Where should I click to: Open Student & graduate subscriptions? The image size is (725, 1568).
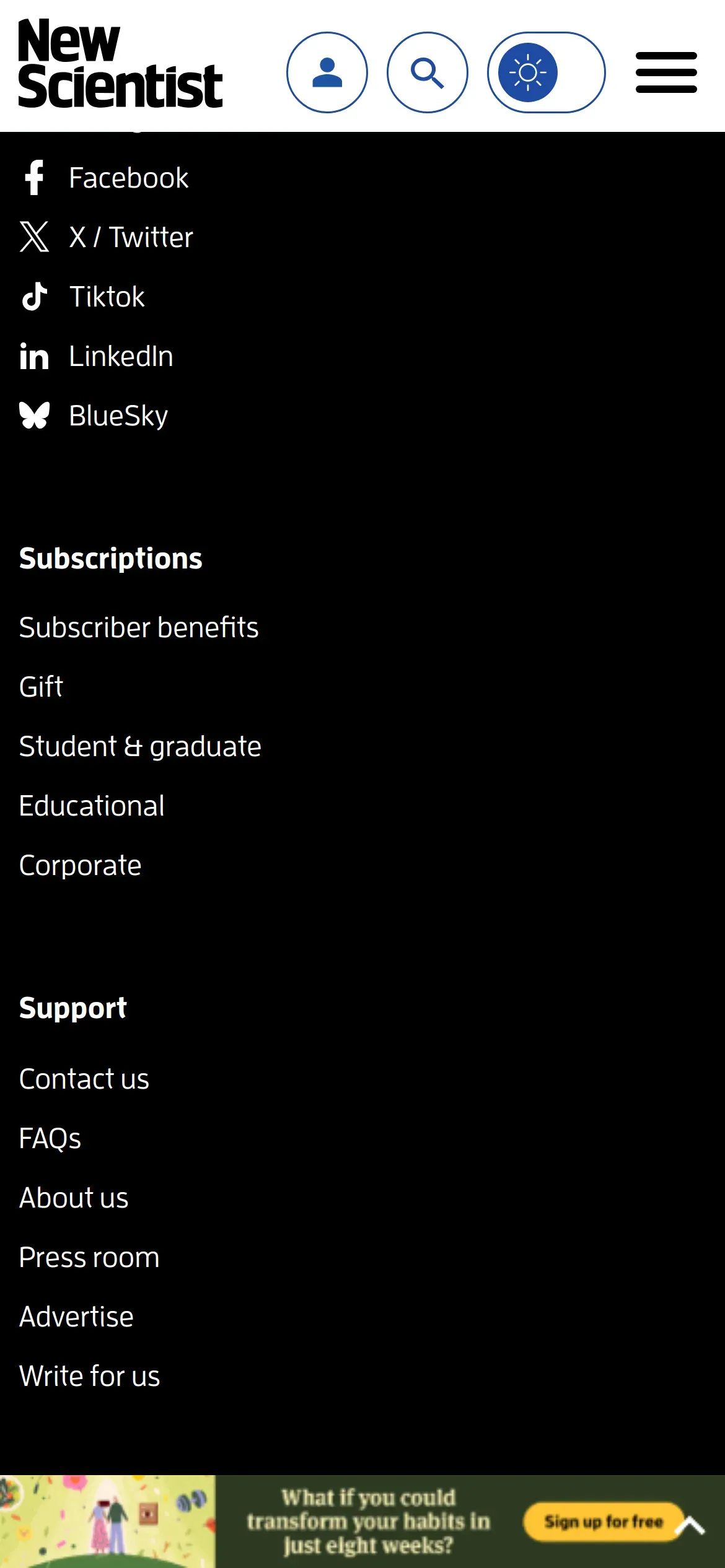[x=140, y=746]
